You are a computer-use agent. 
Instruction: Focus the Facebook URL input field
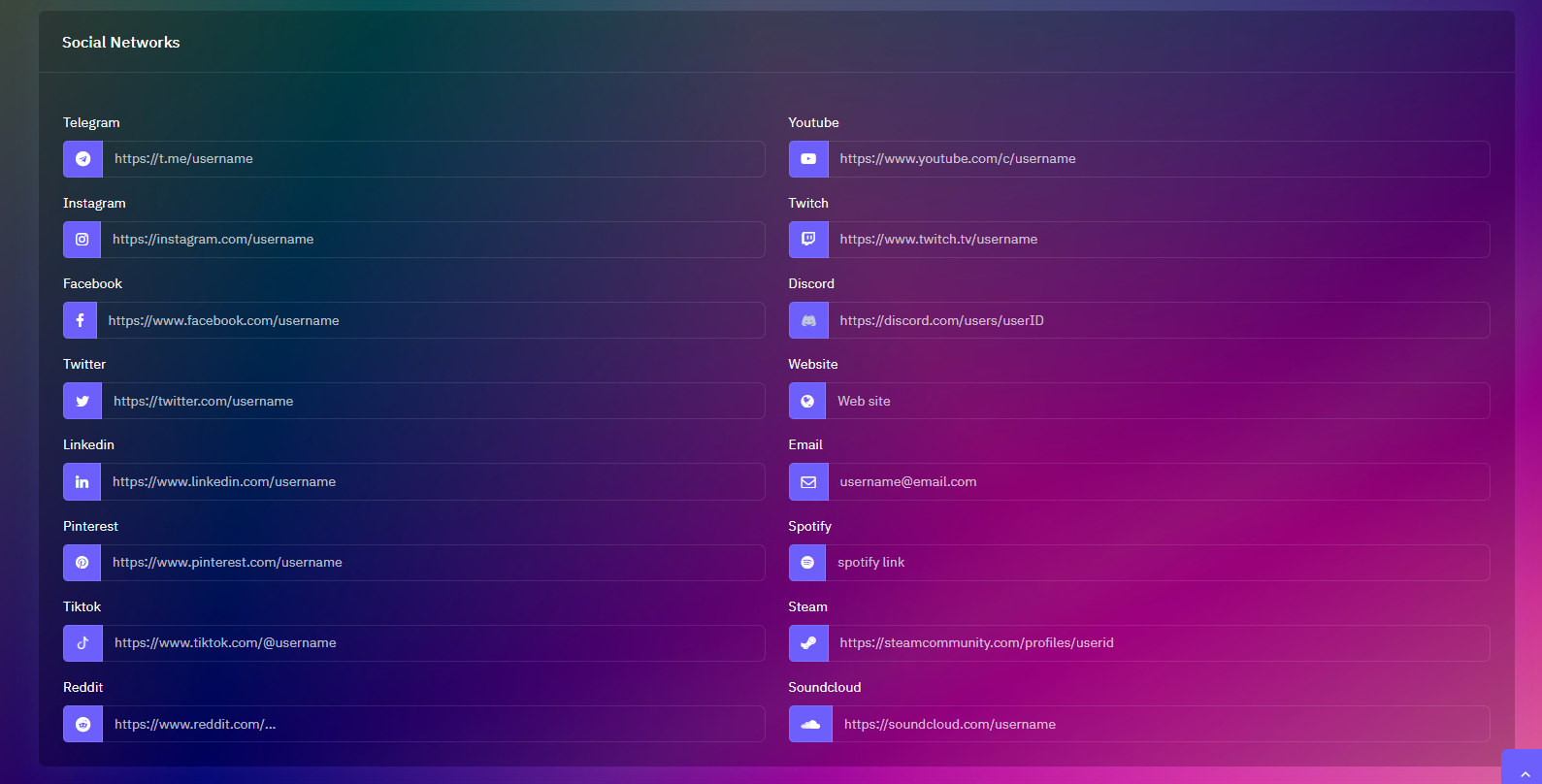[431, 320]
